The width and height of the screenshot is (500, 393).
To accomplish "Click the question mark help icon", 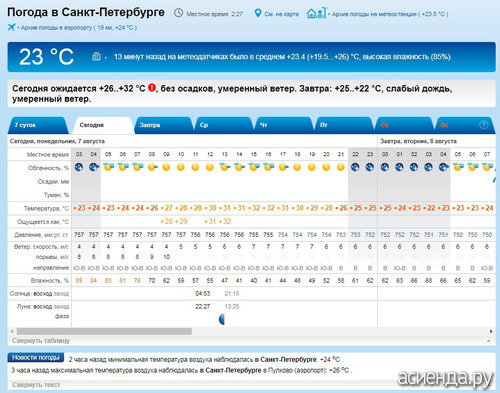I will (483, 125).
